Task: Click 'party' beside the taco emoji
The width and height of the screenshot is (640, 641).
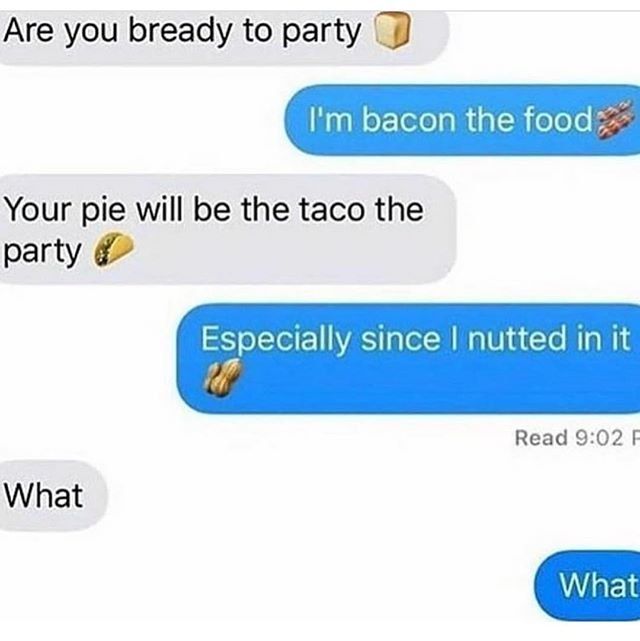Action: pos(42,253)
